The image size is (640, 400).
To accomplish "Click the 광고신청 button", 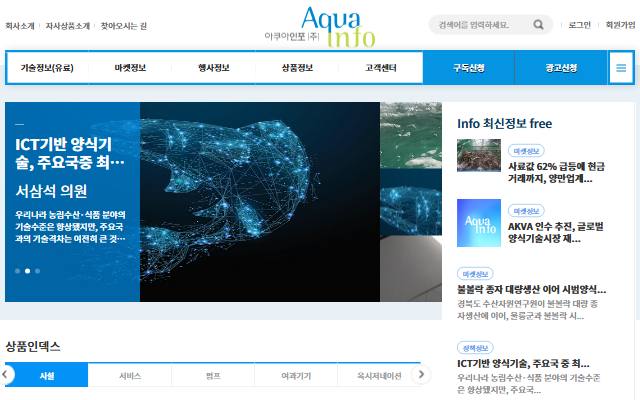I will pos(561,68).
